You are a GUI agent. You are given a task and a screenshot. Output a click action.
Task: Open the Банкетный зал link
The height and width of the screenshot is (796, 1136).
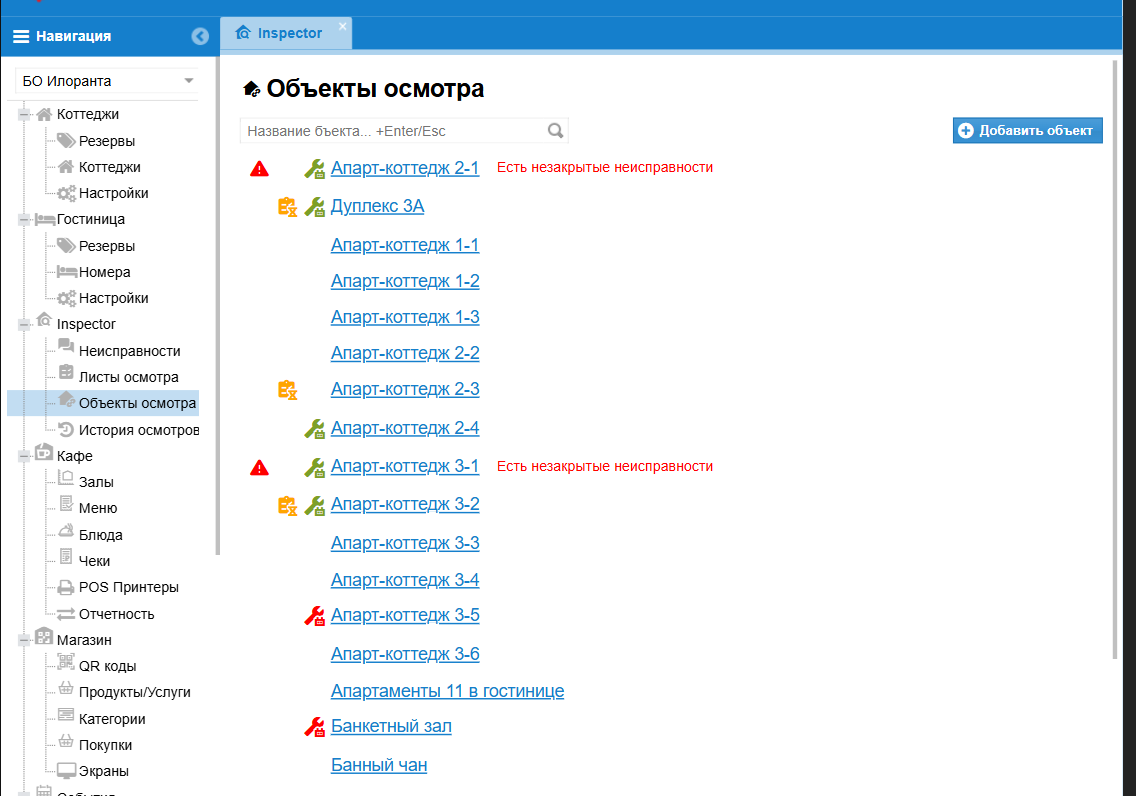click(x=391, y=726)
